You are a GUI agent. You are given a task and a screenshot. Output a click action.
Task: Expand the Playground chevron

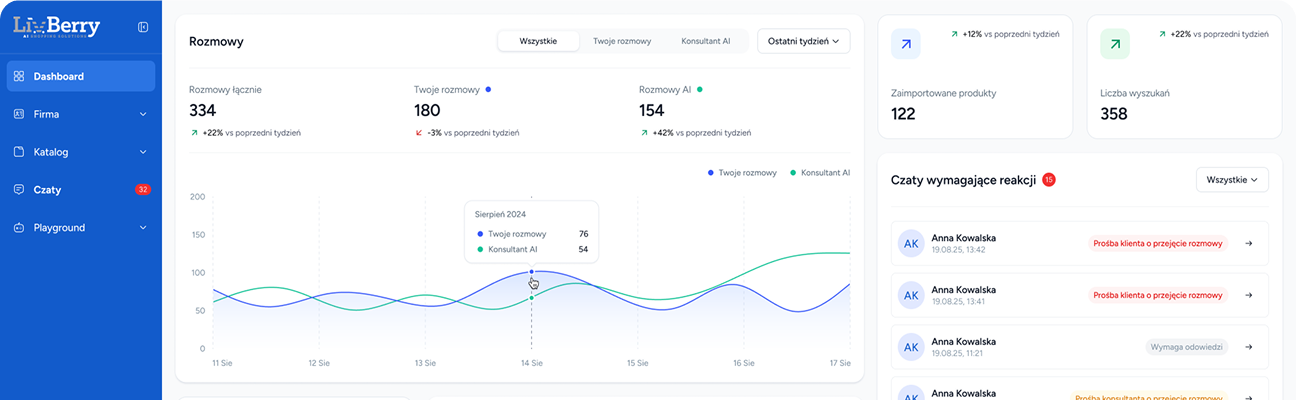(143, 227)
